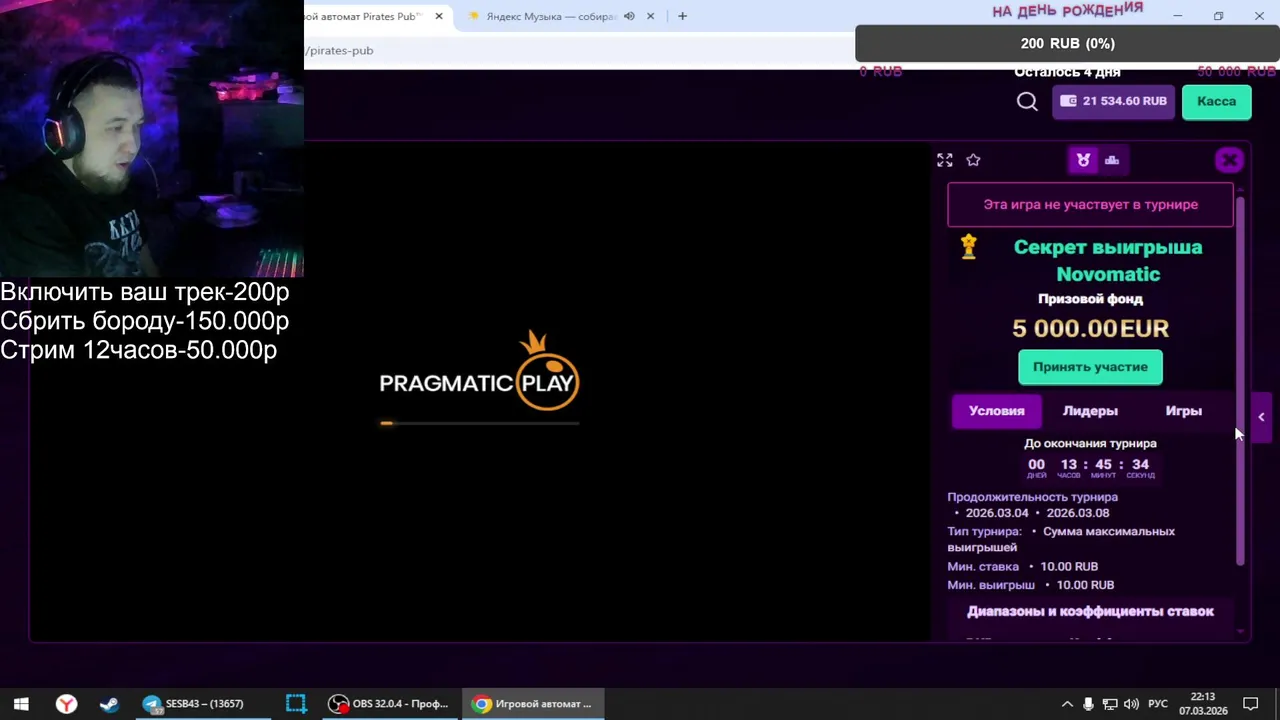Switch to the Игры tab
1280x720 pixels.
1184,411
